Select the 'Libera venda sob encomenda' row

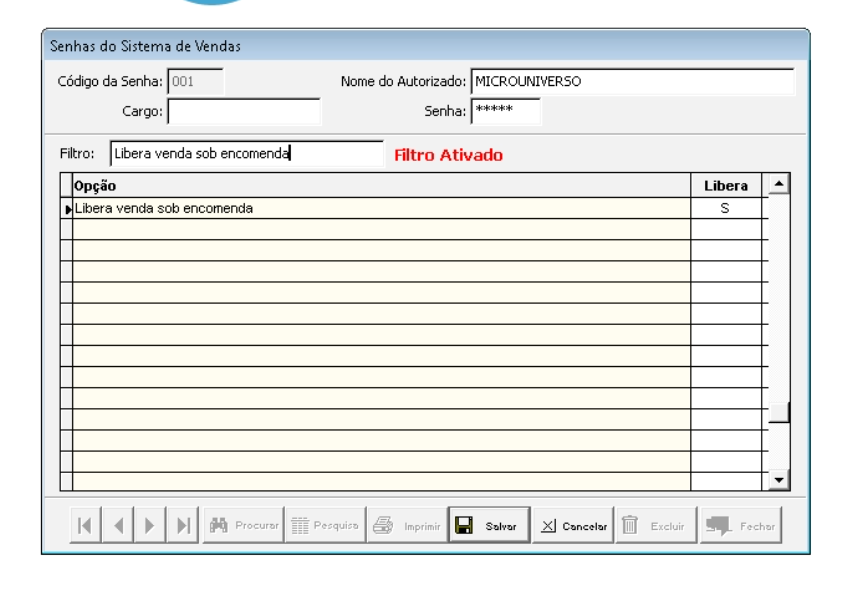point(380,209)
